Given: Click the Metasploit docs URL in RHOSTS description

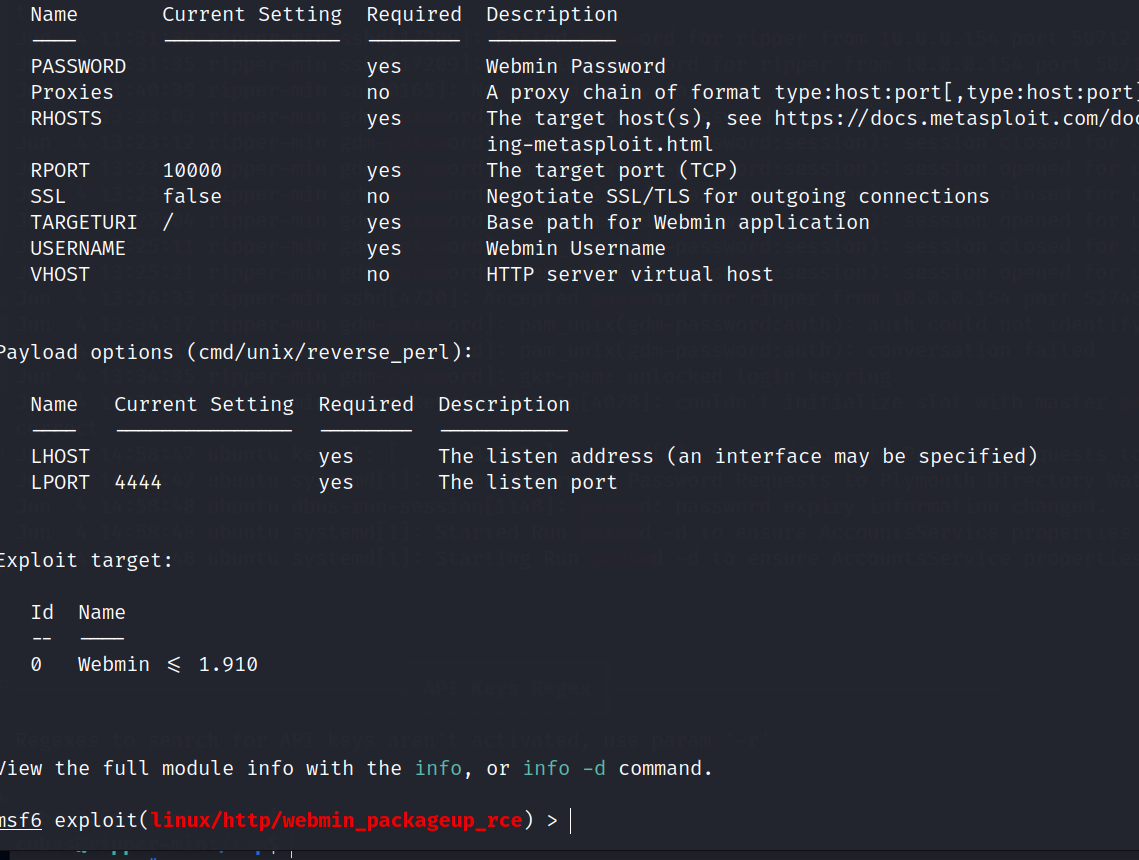Looking at the screenshot, I should (x=954, y=118).
